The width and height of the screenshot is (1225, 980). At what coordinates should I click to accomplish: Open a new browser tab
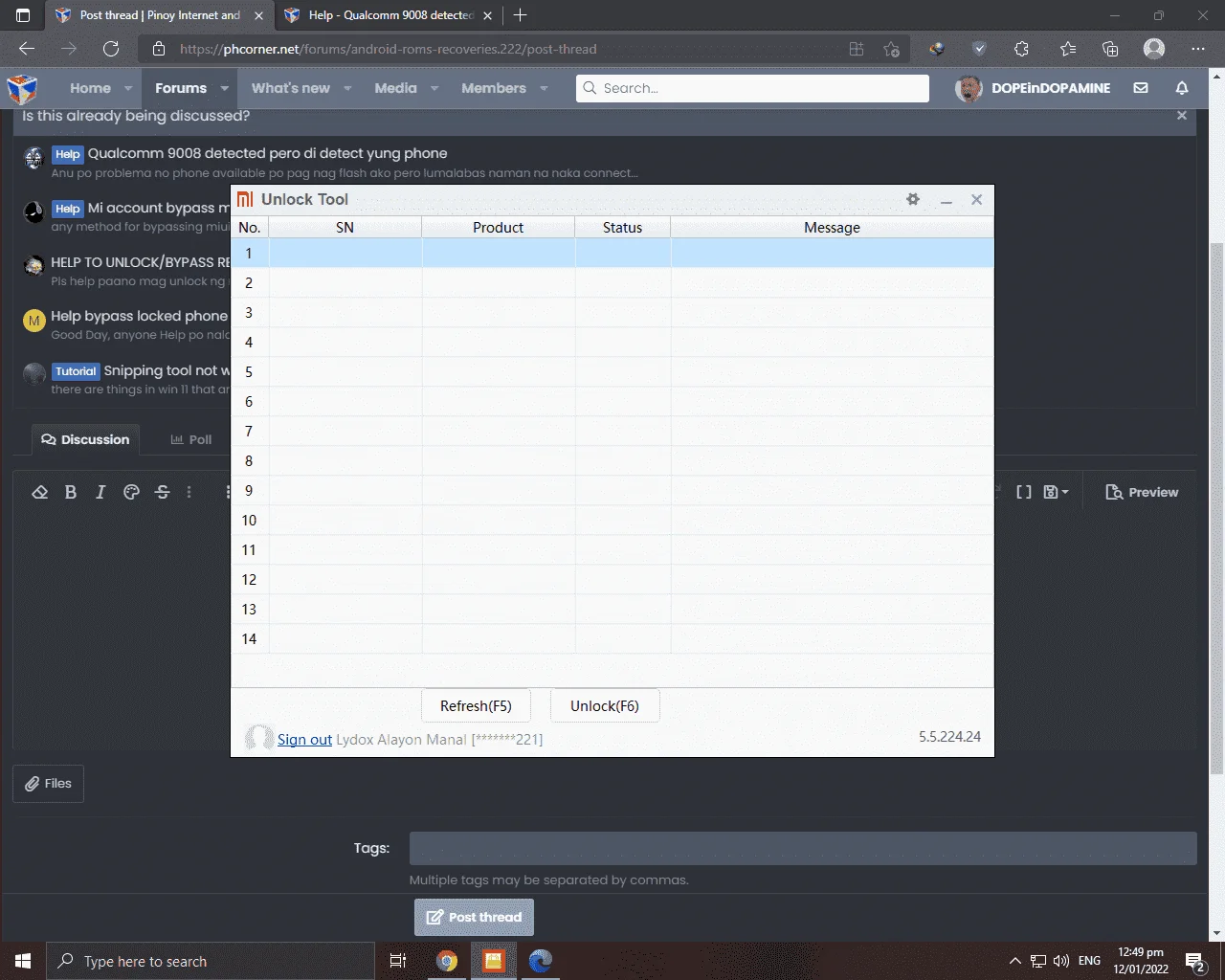(x=521, y=15)
